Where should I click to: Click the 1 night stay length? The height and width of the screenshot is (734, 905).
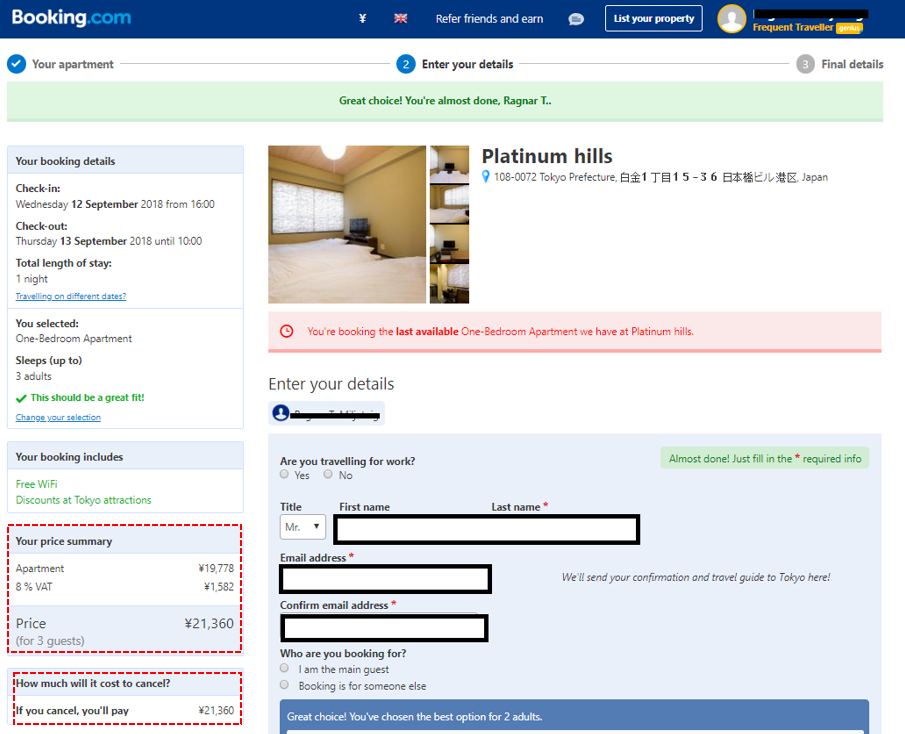tap(32, 279)
